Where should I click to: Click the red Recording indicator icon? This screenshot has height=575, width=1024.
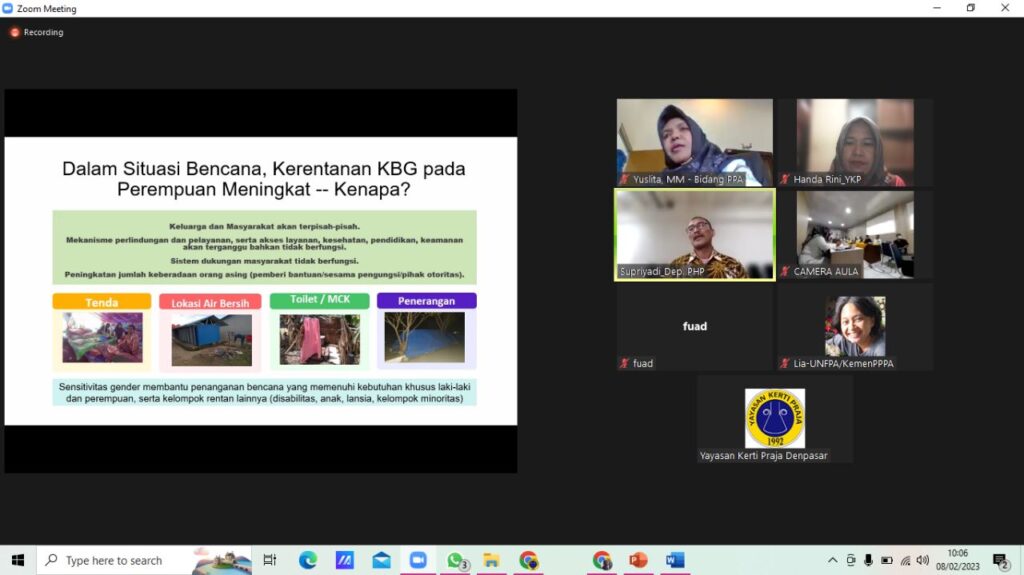14,32
